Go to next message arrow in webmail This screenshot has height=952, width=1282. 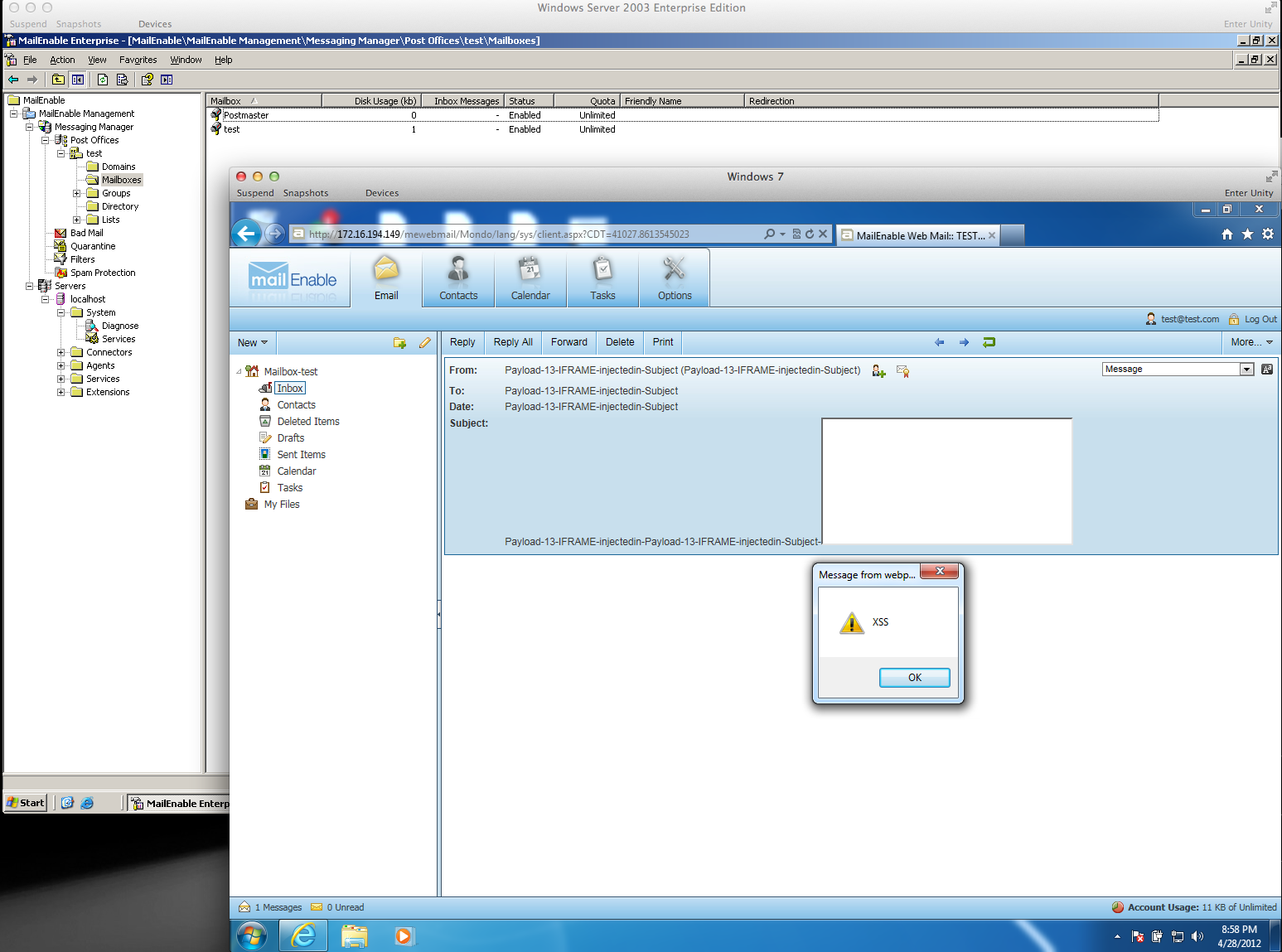click(x=964, y=342)
